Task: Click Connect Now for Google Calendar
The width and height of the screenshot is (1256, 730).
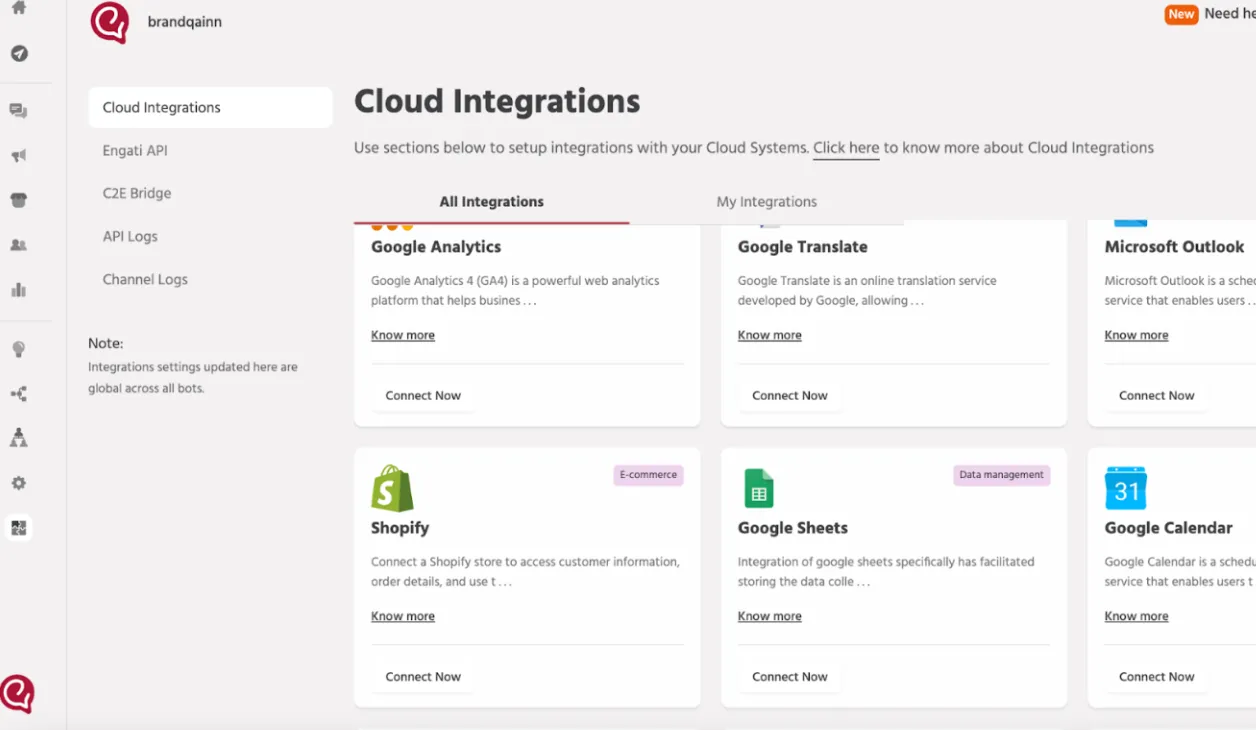Action: coord(1157,677)
